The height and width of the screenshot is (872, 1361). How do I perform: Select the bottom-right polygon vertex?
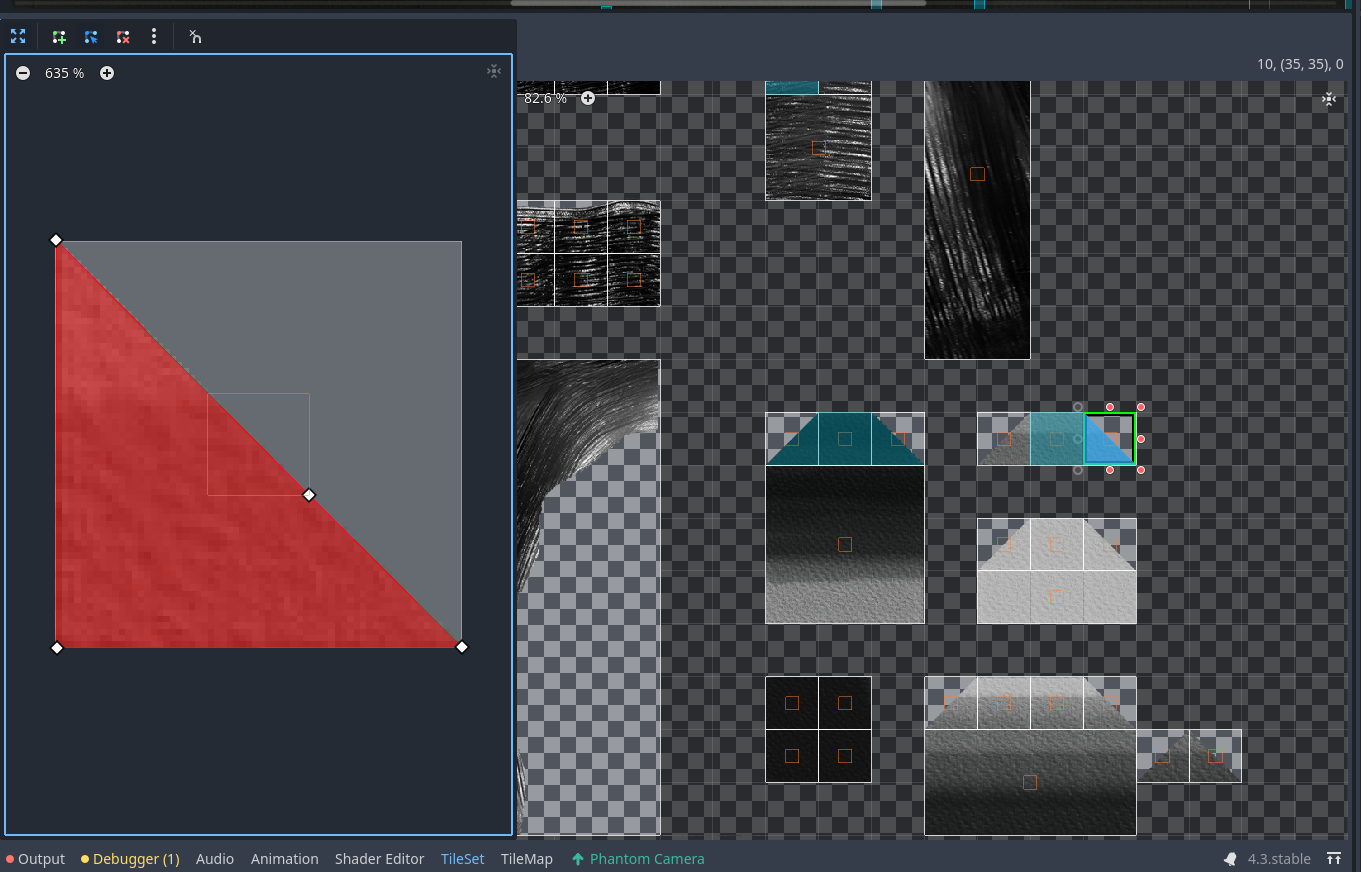pyautogui.click(x=462, y=647)
